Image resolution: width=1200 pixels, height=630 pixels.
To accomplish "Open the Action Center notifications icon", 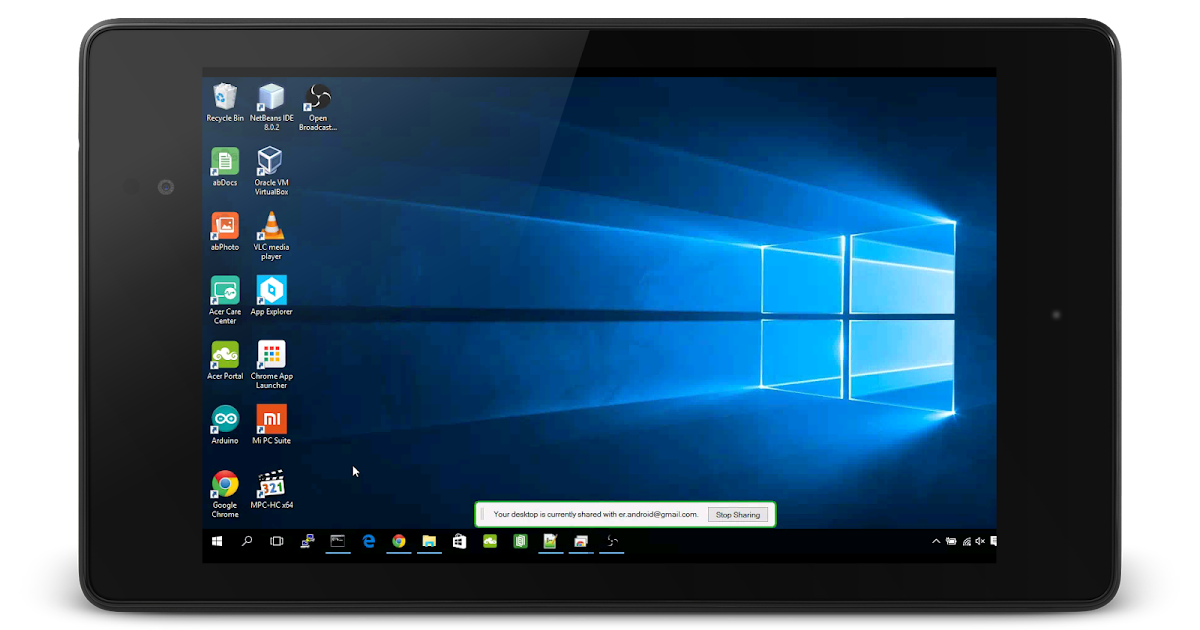I will 993,541.
